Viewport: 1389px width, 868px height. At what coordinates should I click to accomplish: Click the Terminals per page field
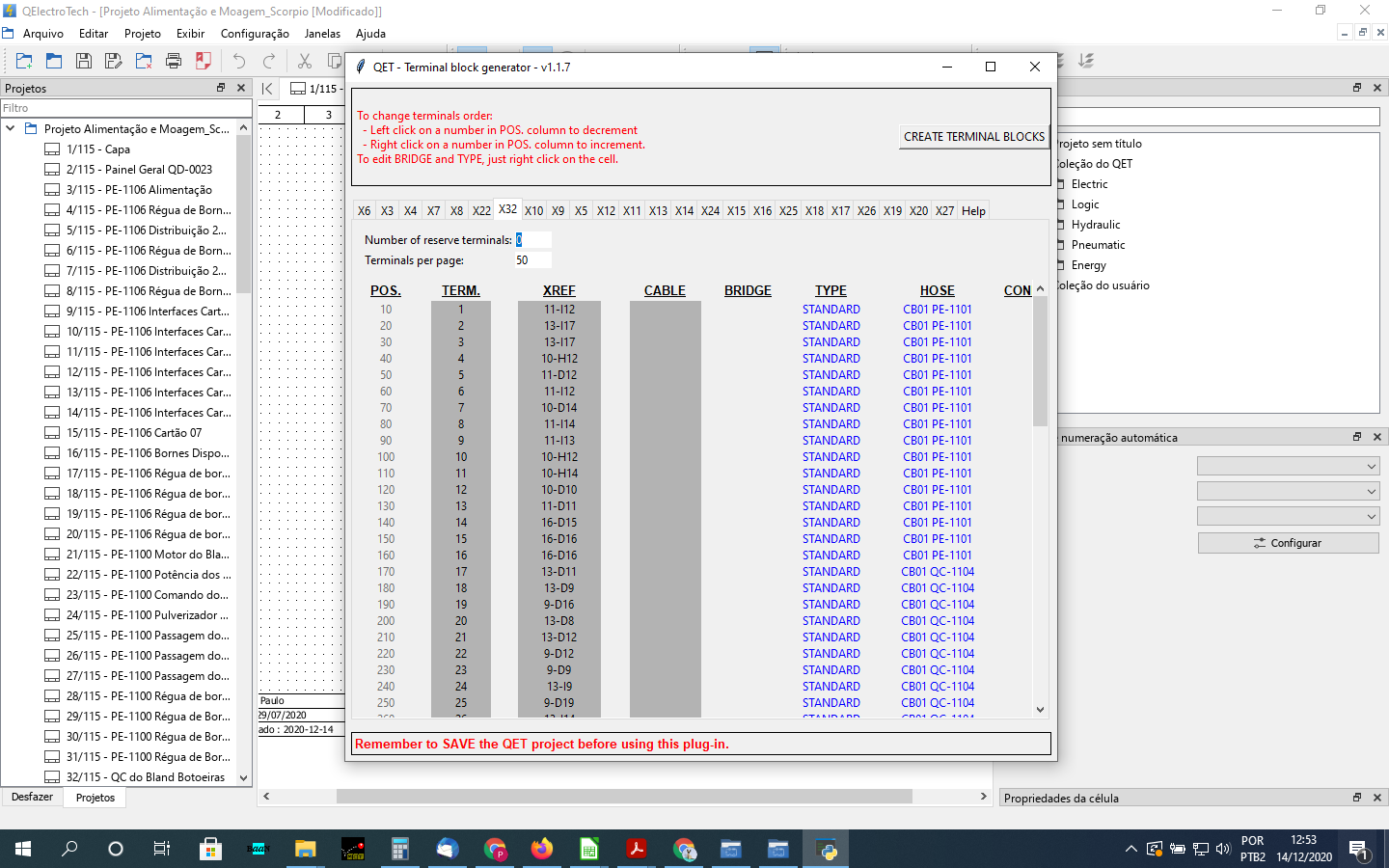[x=532, y=260]
